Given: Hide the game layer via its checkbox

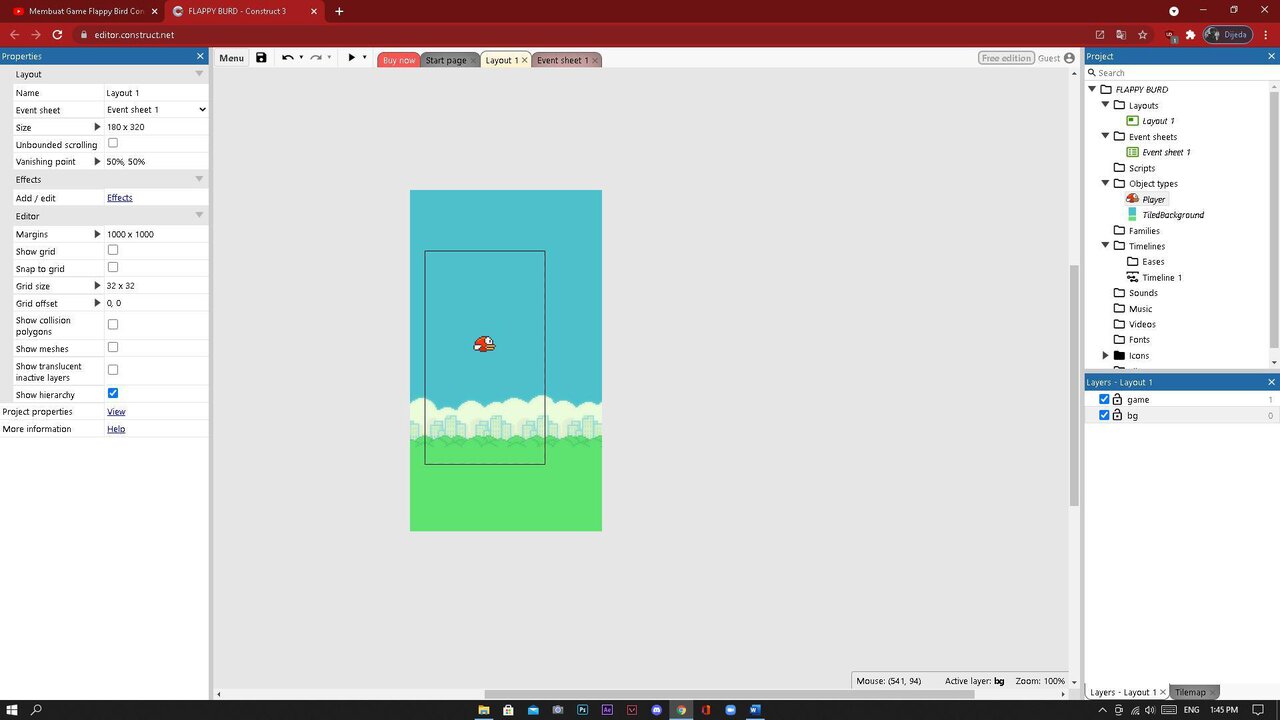Looking at the screenshot, I should point(1104,399).
